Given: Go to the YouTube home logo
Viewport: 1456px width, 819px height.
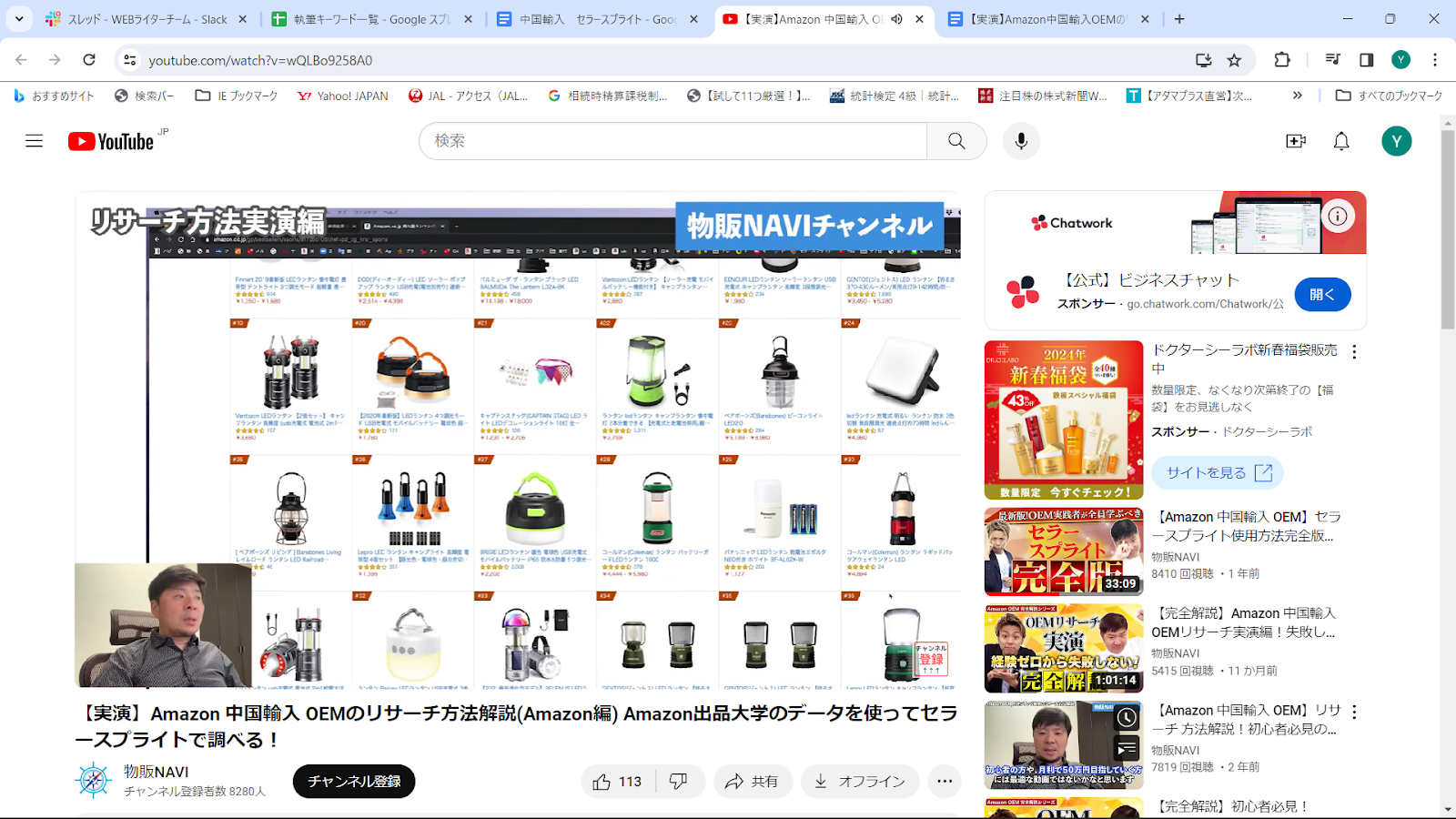Looking at the screenshot, I should [x=111, y=141].
